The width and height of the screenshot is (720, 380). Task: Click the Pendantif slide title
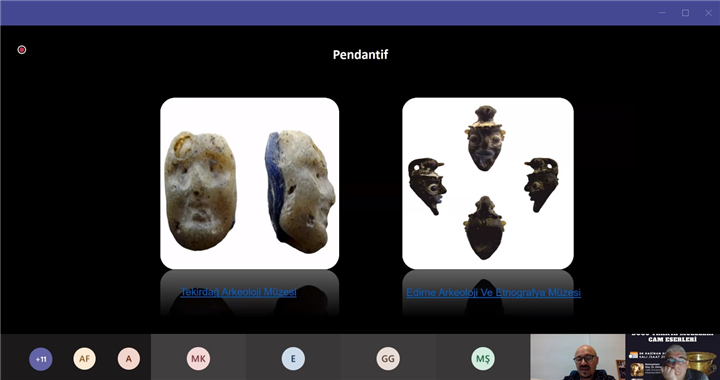click(360, 55)
